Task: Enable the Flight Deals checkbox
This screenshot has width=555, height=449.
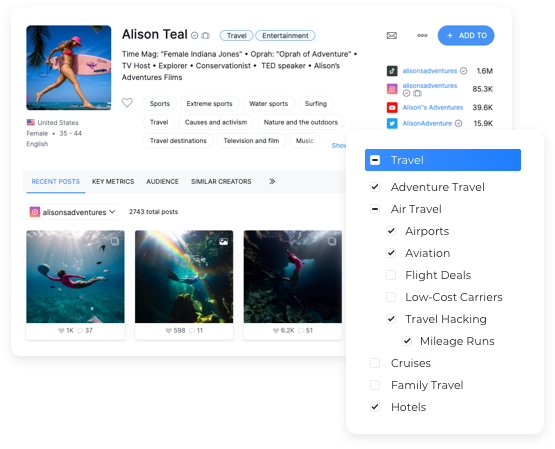Action: tap(391, 275)
